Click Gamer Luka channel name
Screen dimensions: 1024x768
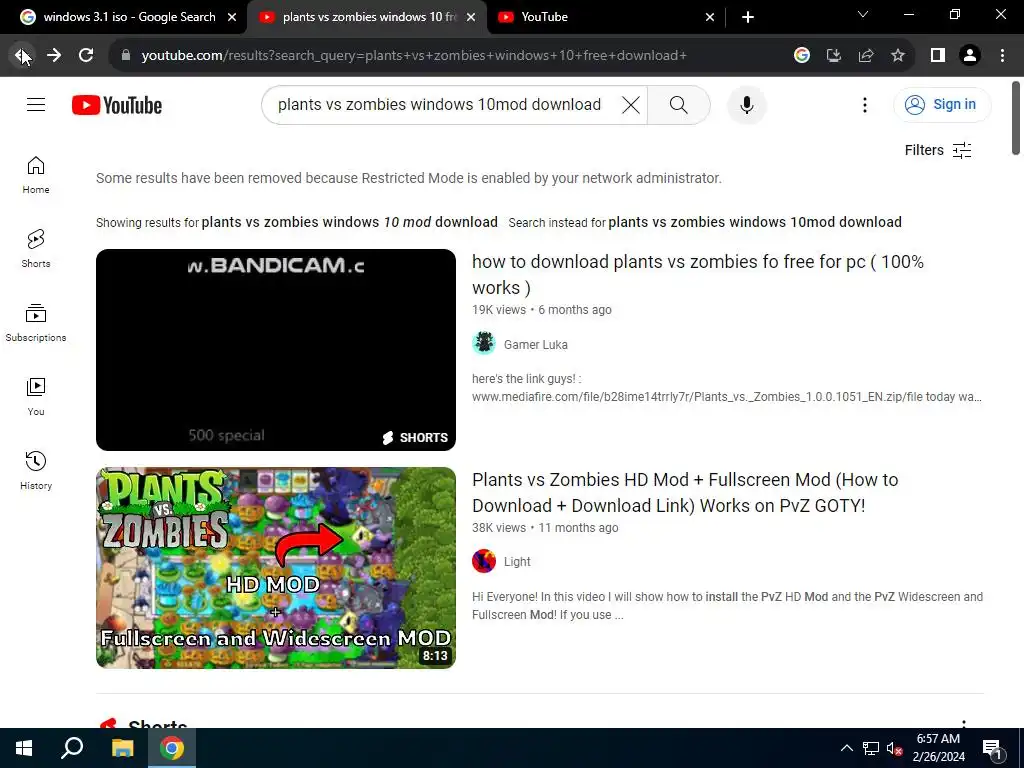tap(536, 344)
